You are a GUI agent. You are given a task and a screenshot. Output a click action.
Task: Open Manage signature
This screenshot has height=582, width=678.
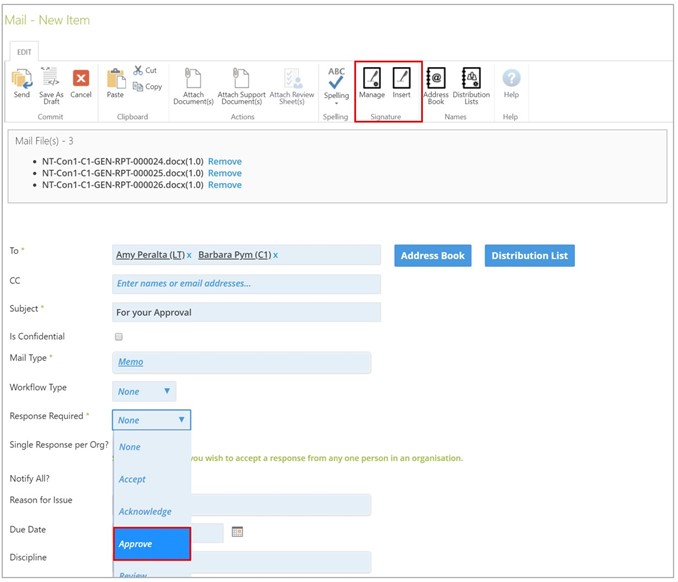tap(371, 83)
